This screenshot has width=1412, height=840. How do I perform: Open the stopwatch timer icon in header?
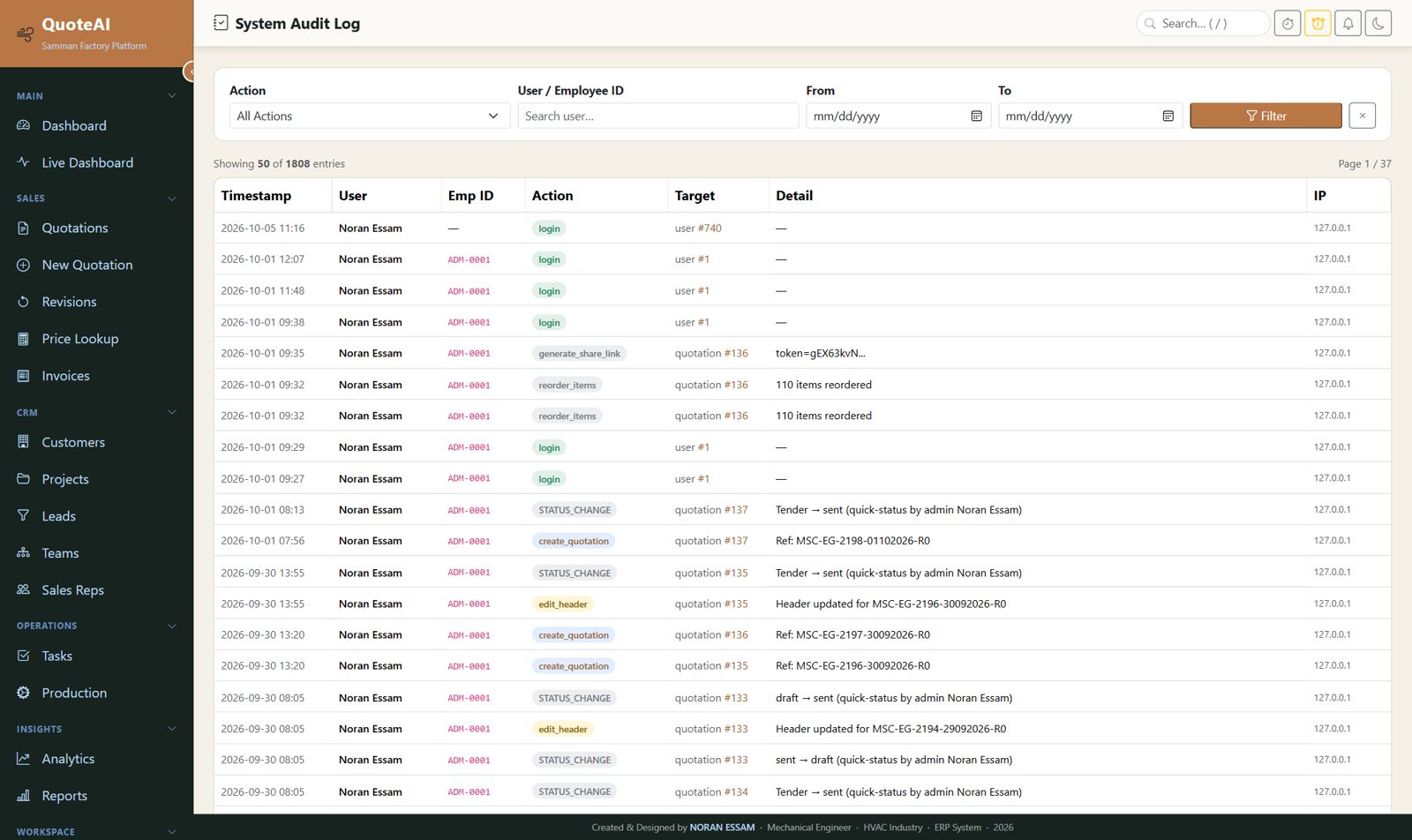(x=1288, y=24)
